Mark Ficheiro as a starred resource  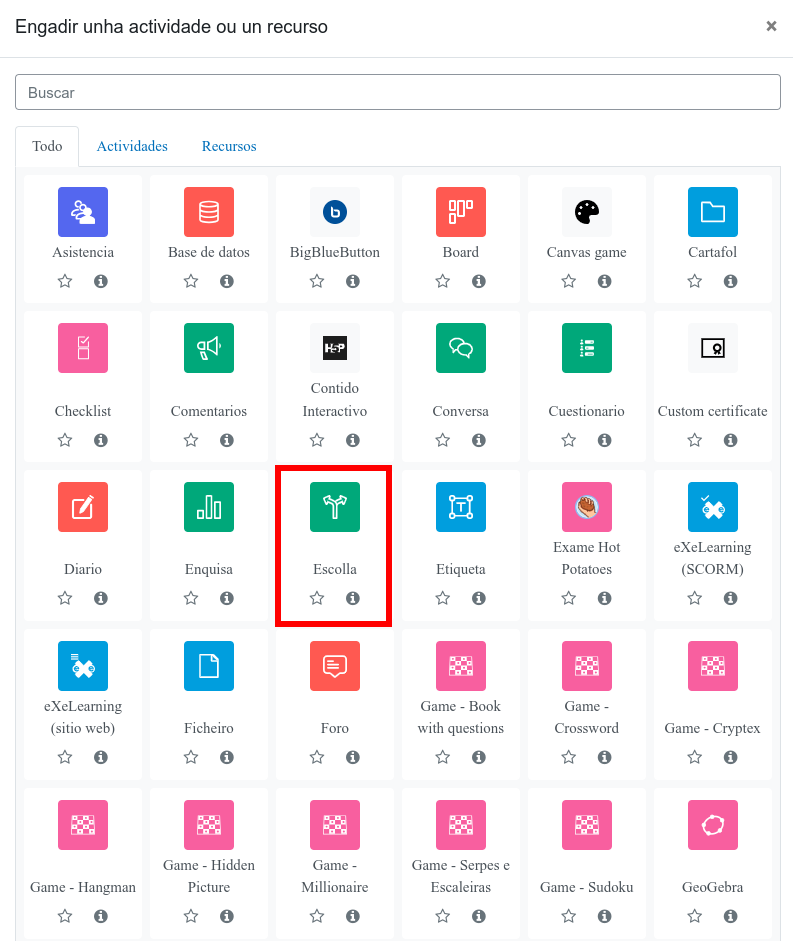point(191,758)
